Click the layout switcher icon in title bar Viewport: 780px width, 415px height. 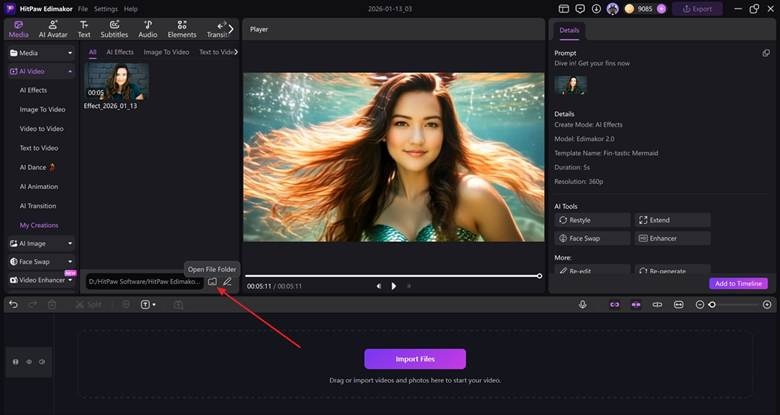[x=564, y=9]
